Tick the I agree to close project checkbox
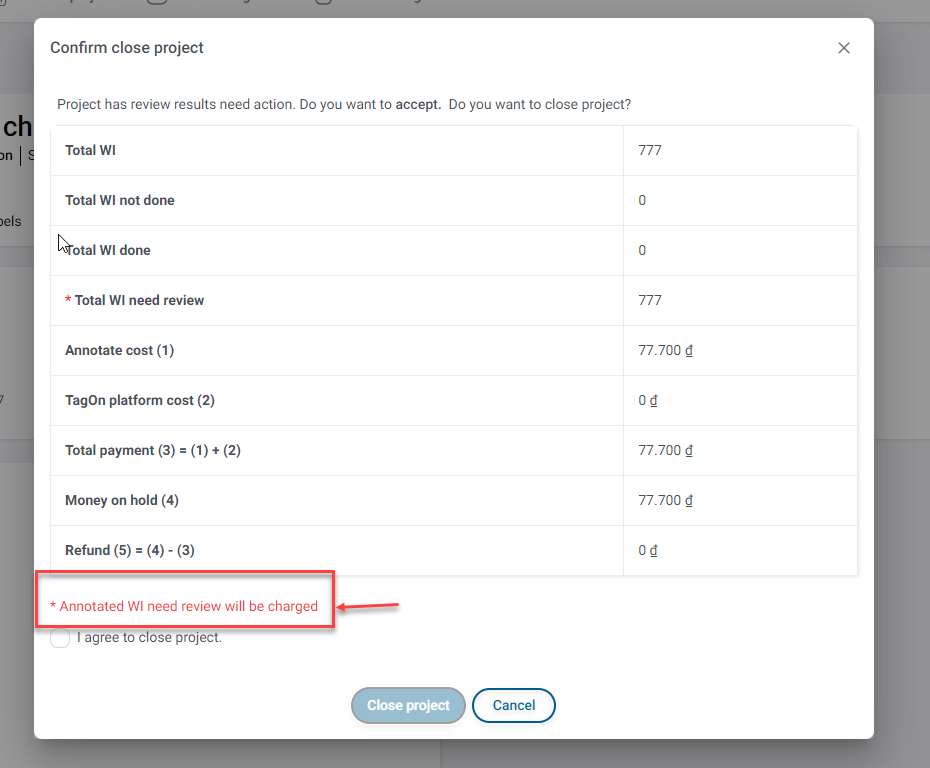 pos(60,638)
